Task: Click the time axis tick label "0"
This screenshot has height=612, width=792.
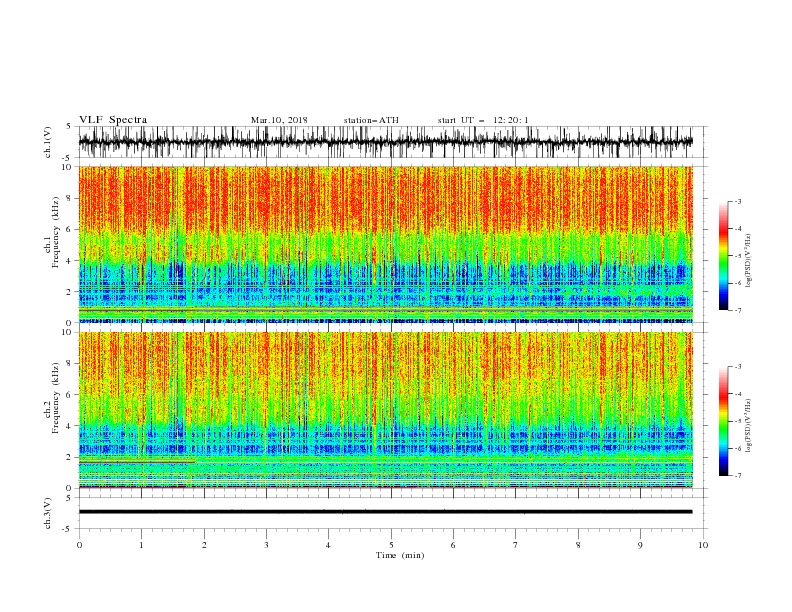Action: click(79, 545)
